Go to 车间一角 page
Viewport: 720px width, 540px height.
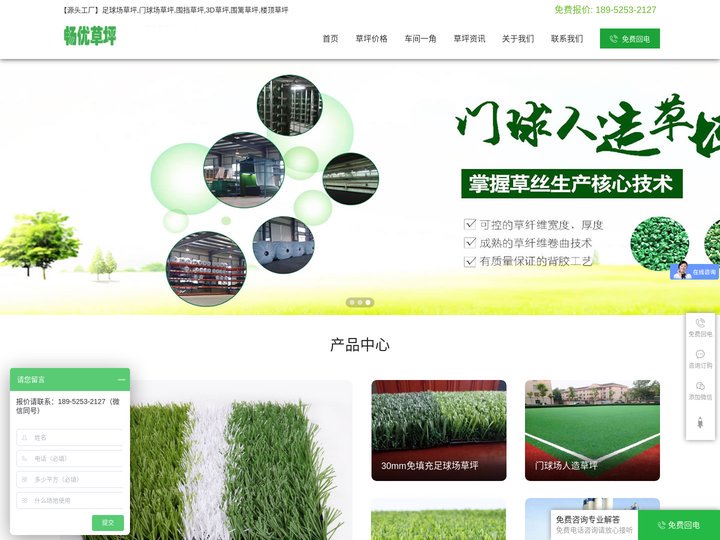tap(420, 39)
